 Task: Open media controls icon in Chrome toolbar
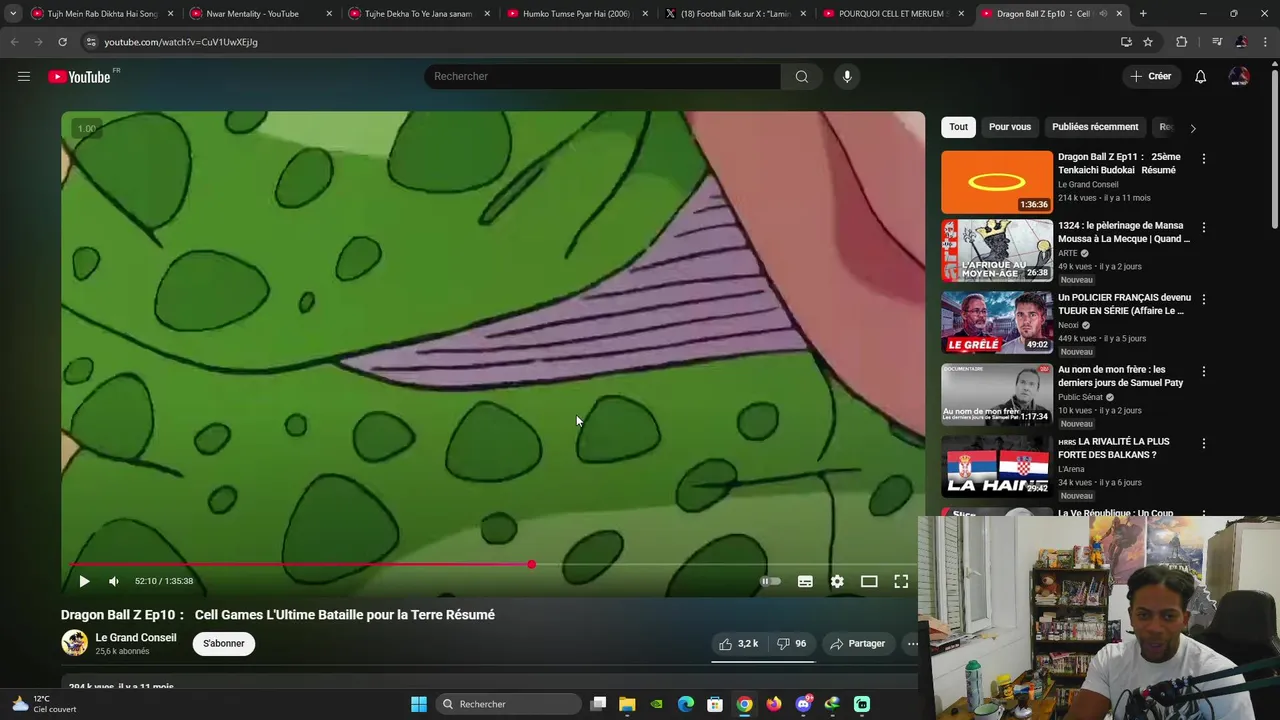click(x=1217, y=42)
